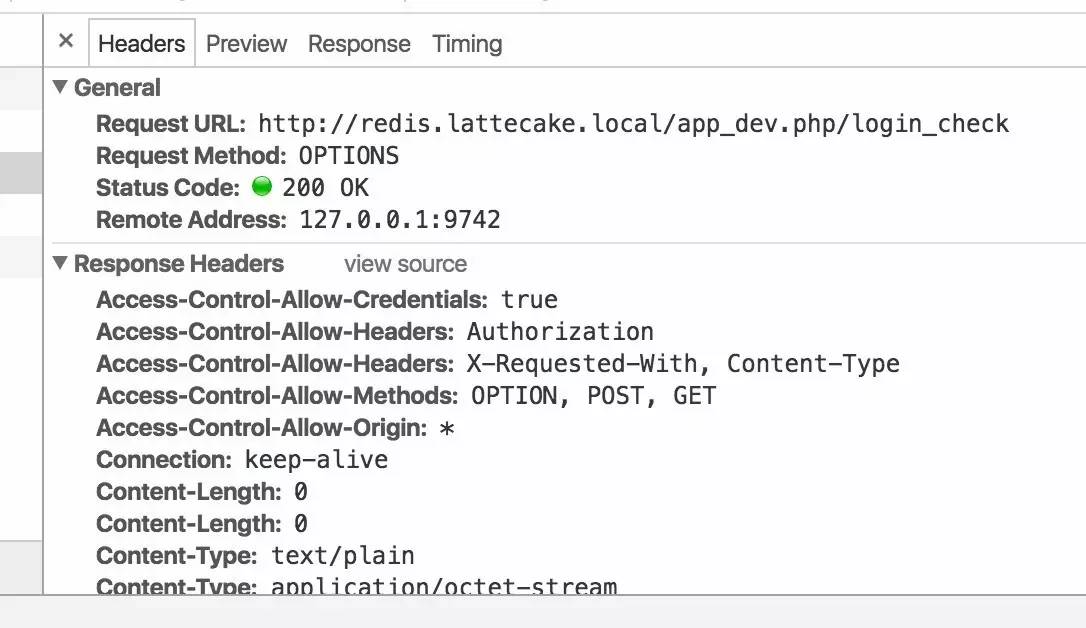Open the Preview tab

click(247, 44)
